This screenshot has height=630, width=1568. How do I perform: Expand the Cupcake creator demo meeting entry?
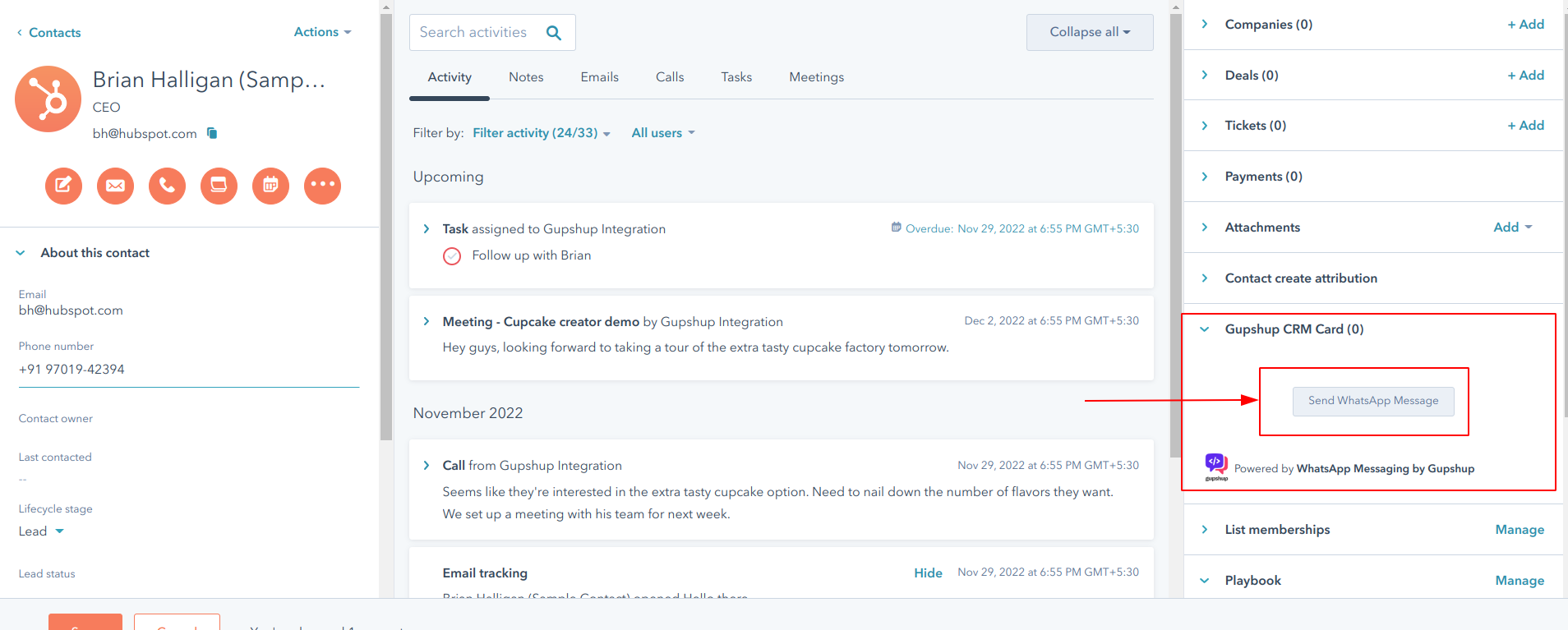[426, 321]
